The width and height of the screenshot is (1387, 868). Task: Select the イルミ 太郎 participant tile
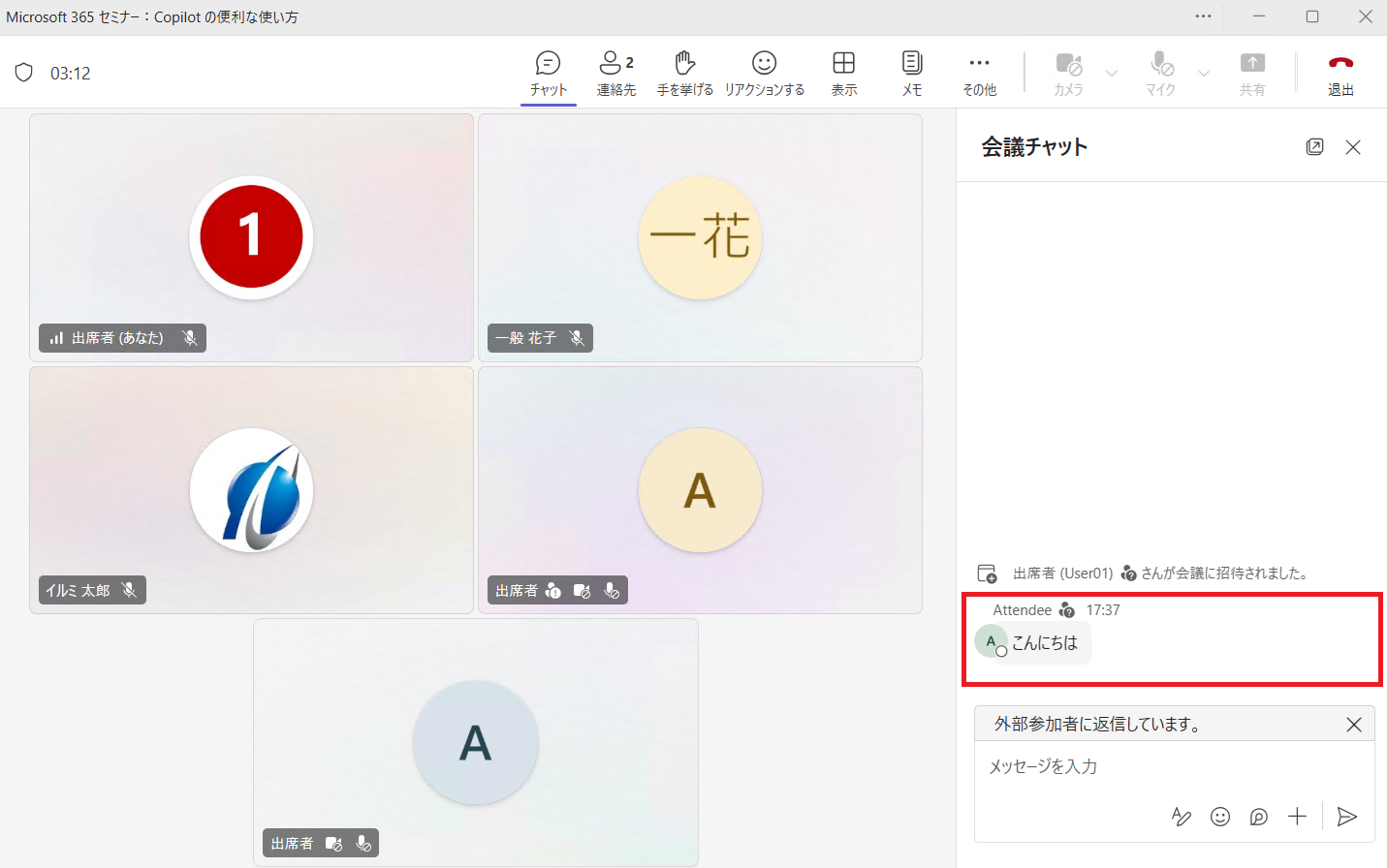pyautogui.click(x=252, y=490)
